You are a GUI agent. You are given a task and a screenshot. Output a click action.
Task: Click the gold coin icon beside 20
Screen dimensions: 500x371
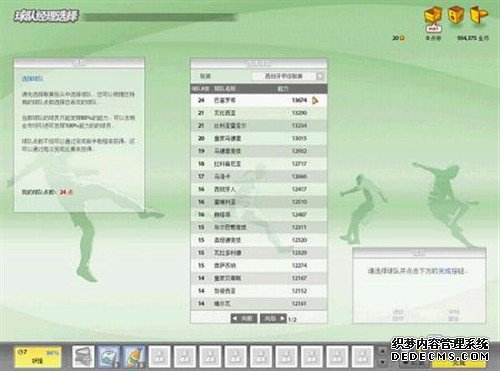pyautogui.click(x=403, y=38)
